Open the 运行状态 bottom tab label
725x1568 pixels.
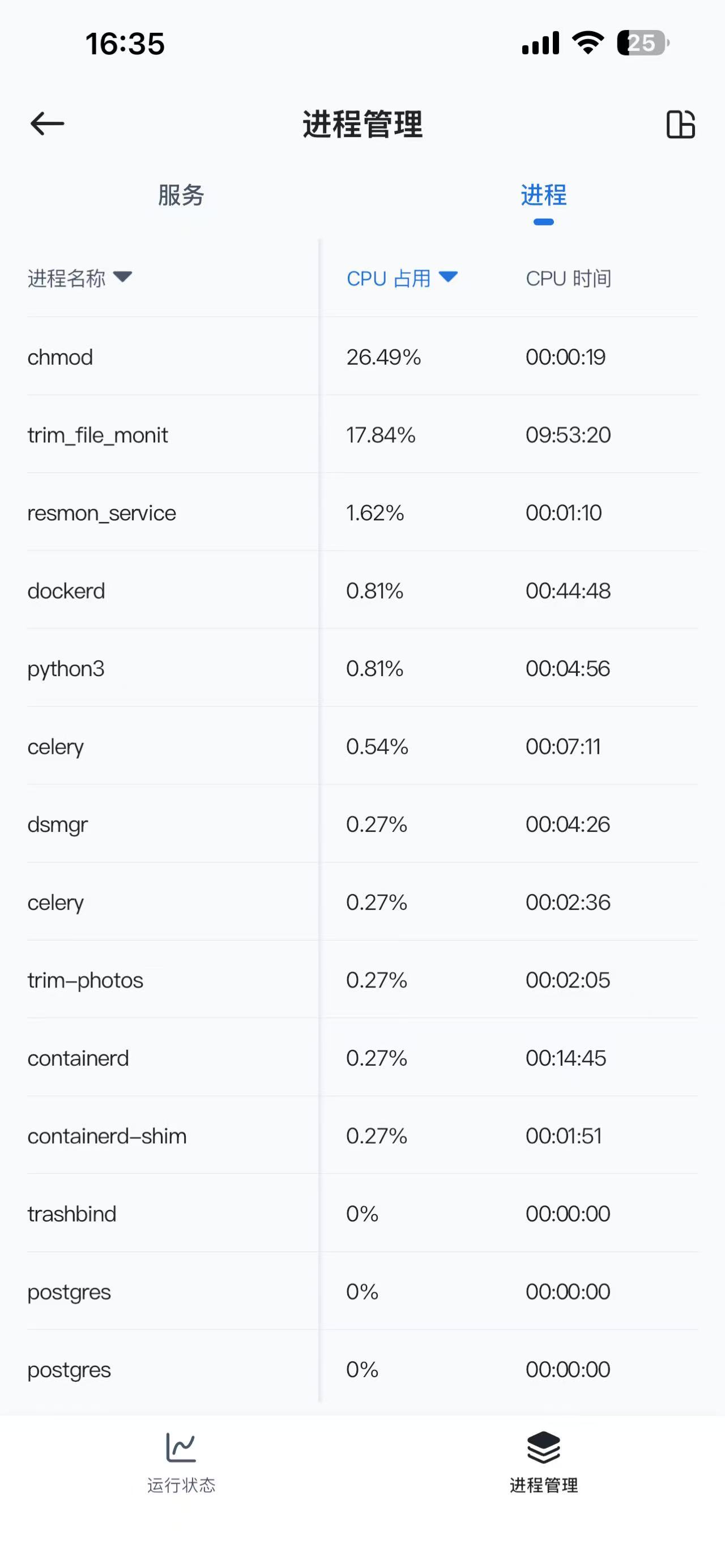click(181, 1485)
